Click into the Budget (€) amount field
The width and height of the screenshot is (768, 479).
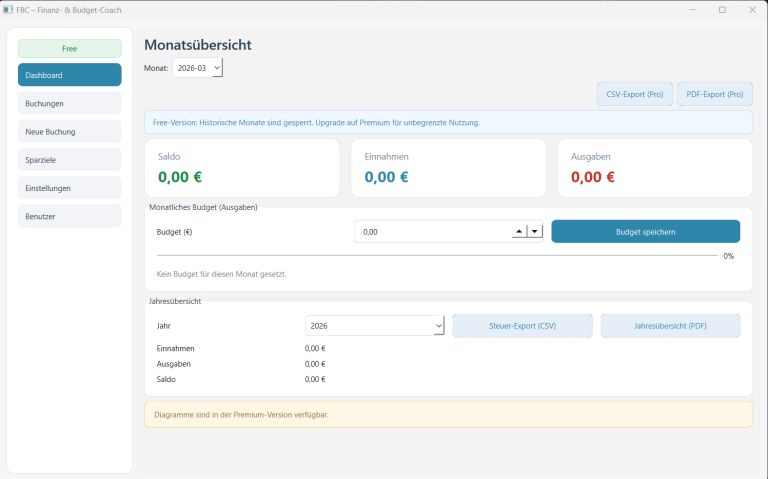[x=430, y=232]
